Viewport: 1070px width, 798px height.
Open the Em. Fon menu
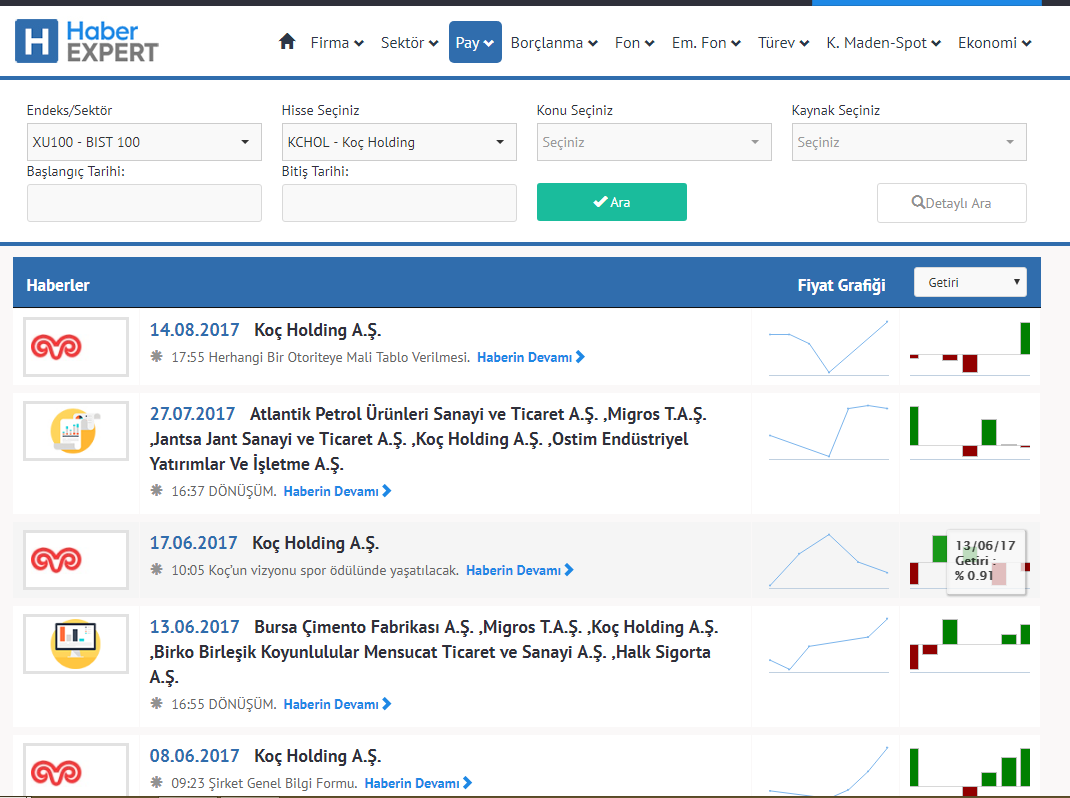tap(706, 42)
